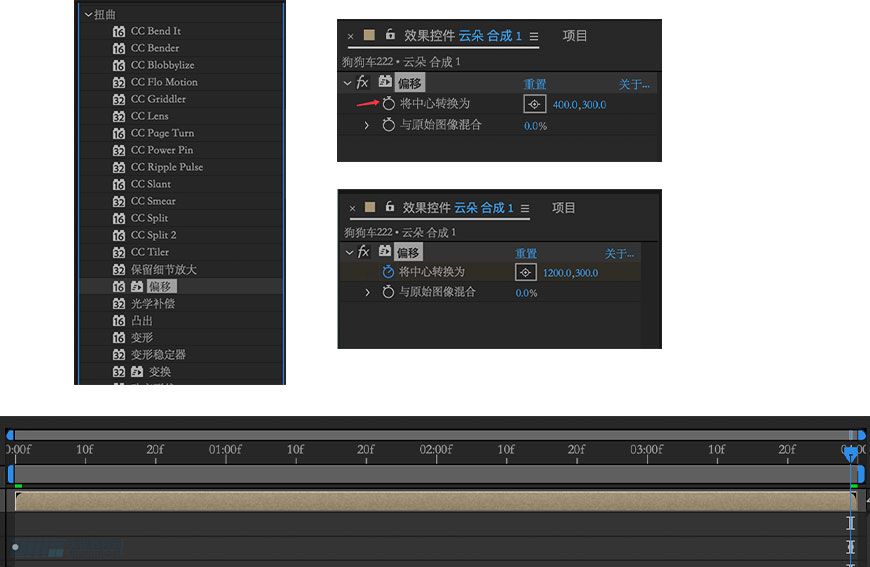Click the timeline ruler at 03:00f

tap(646, 450)
